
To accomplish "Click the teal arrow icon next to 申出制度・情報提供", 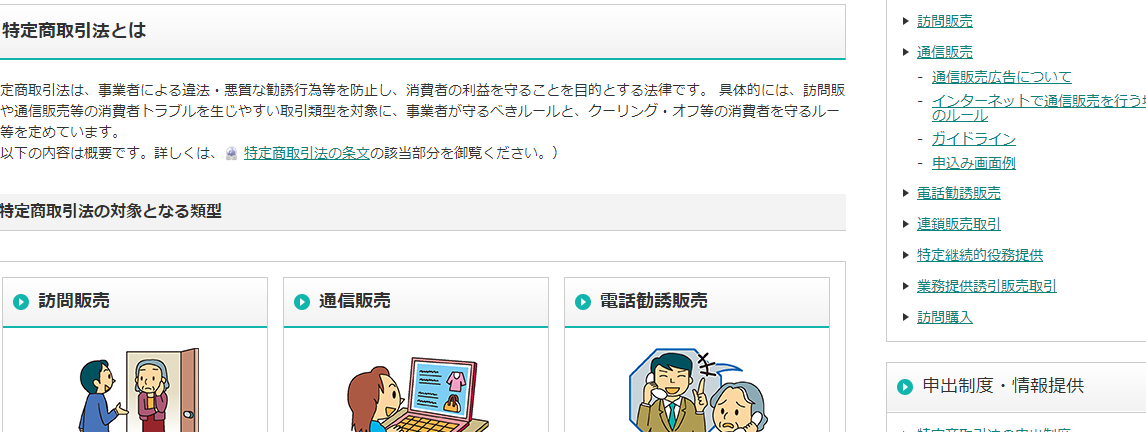I will (x=905, y=387).
